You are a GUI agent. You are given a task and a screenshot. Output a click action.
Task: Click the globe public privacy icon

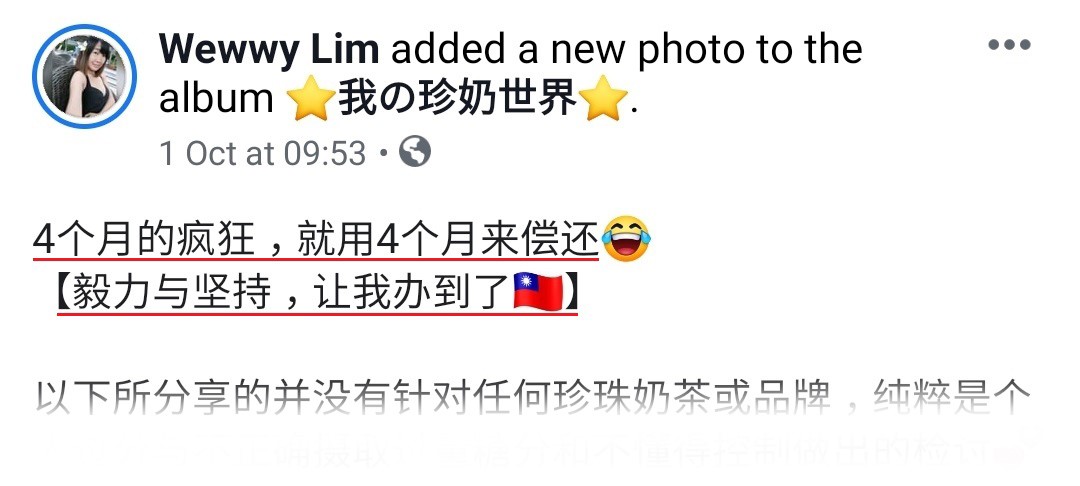[x=415, y=151]
